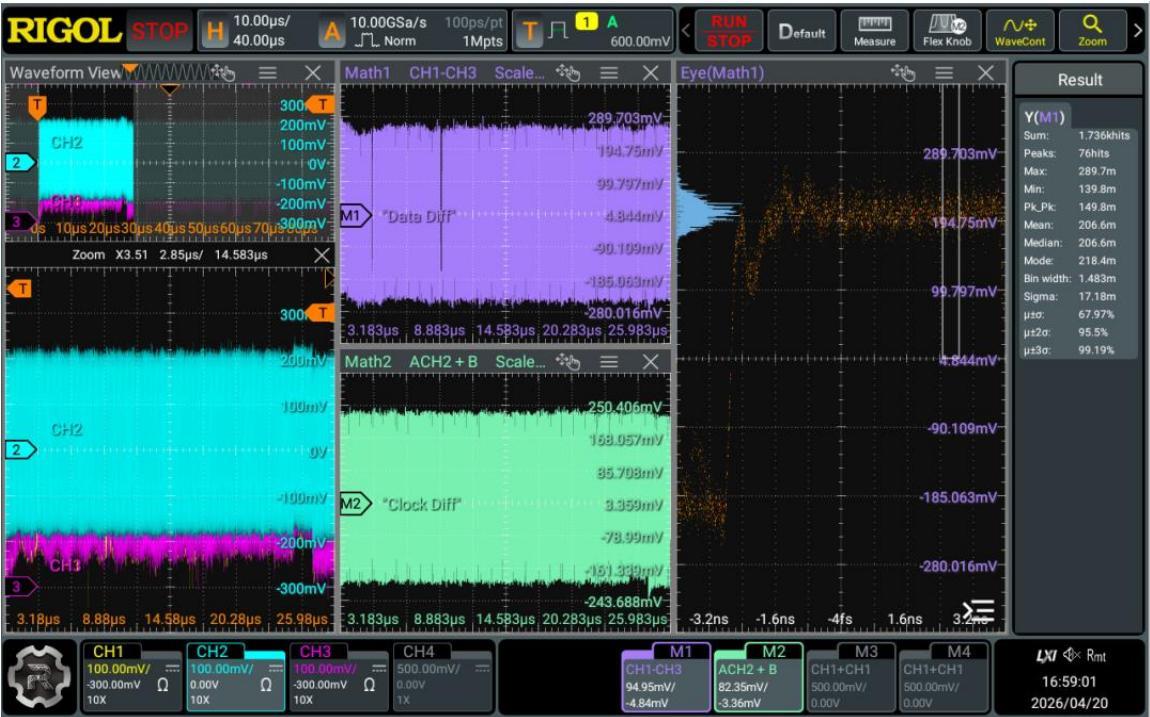The height and width of the screenshot is (717, 1150).
Task: Click the date and time display
Action: [x=1069, y=691]
